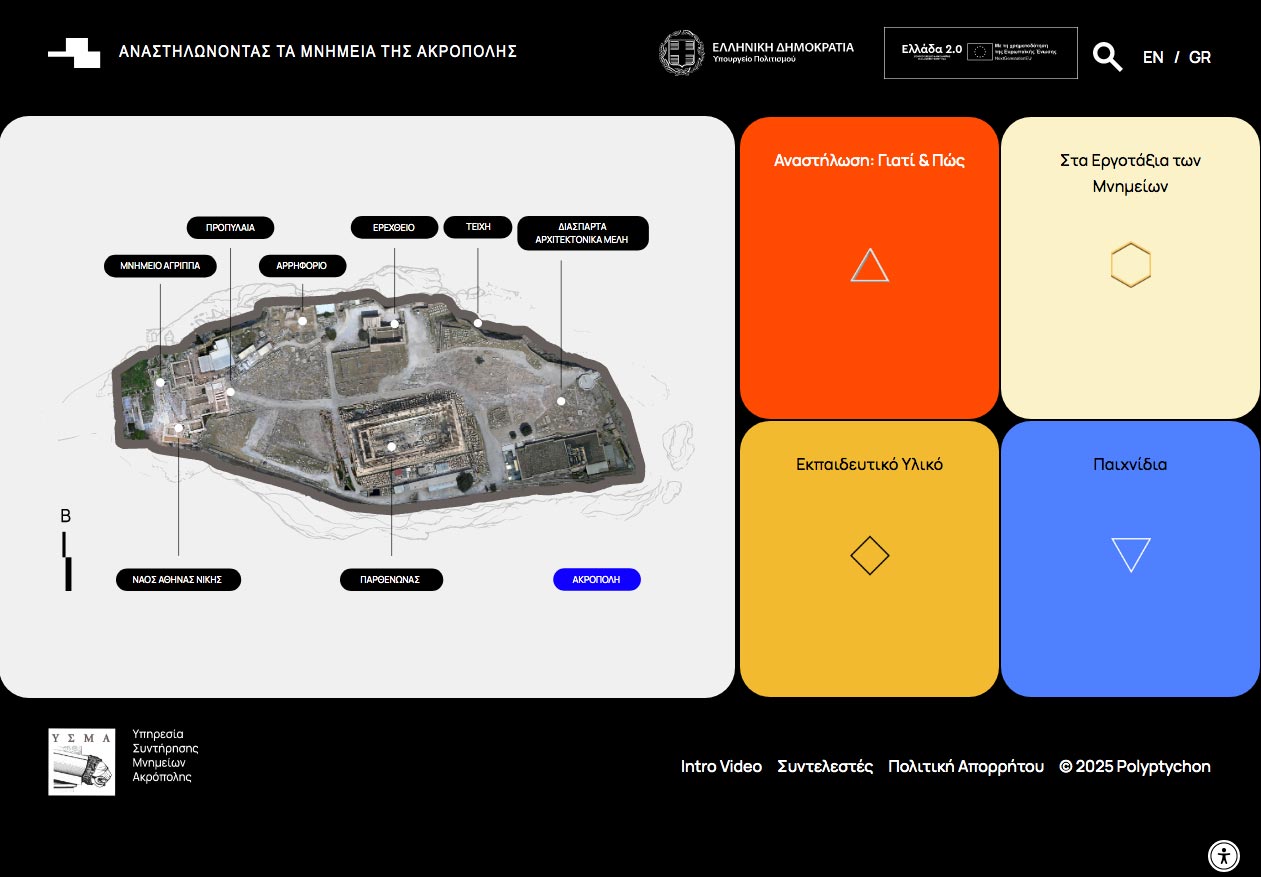Switch language to EN
Viewport: 1261px width, 877px height.
tap(1153, 57)
